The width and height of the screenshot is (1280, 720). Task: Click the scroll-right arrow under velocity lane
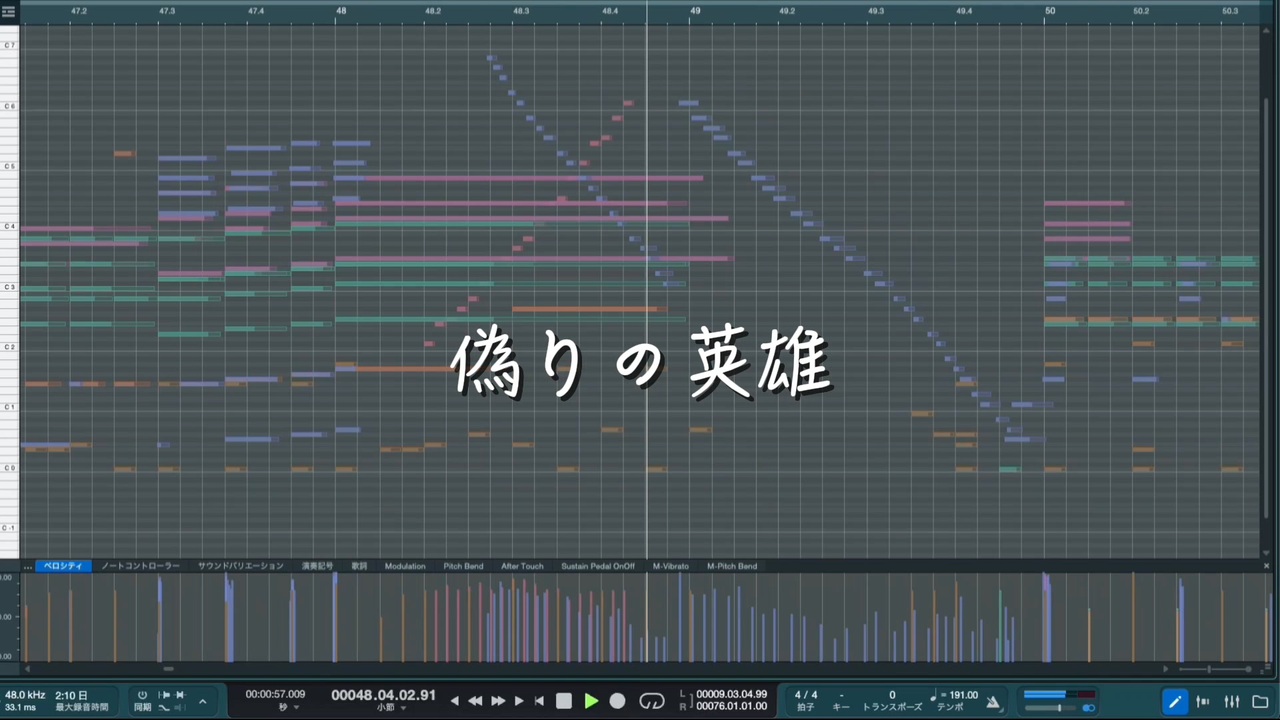(x=1165, y=669)
